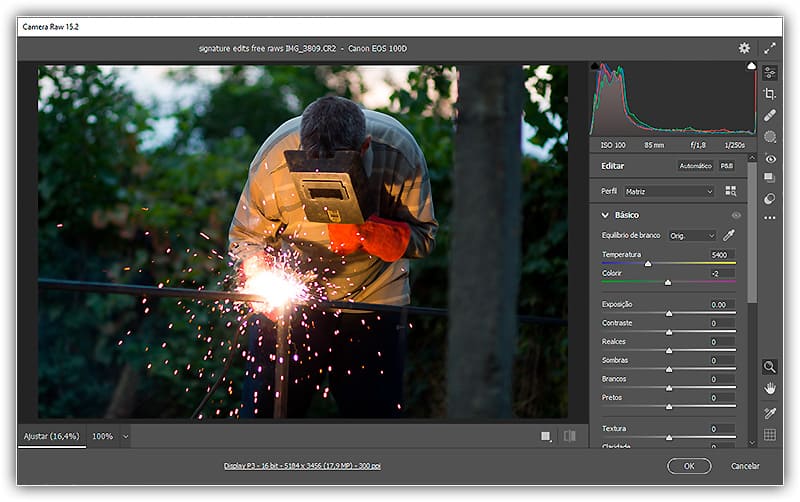
Task: Collapse the Básico section chevron
Action: click(x=605, y=215)
